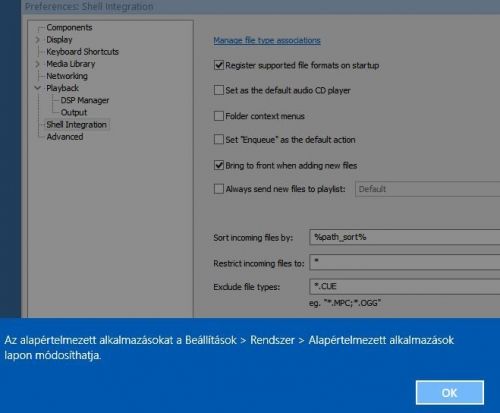Click the Sort incoming files by field
This screenshot has height=413, width=500.
pyautogui.click(x=405, y=237)
